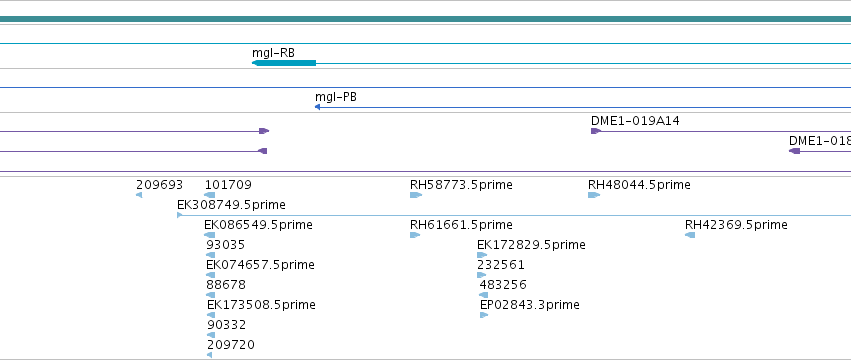Viewport: 851px width, 360px height.
Task: Click the RH58773.5prime EST arrow
Action: (x=416, y=195)
